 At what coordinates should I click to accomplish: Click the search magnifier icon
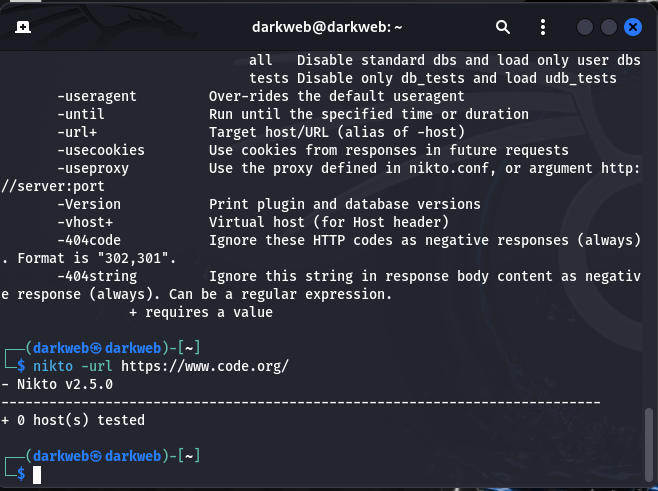tap(503, 27)
